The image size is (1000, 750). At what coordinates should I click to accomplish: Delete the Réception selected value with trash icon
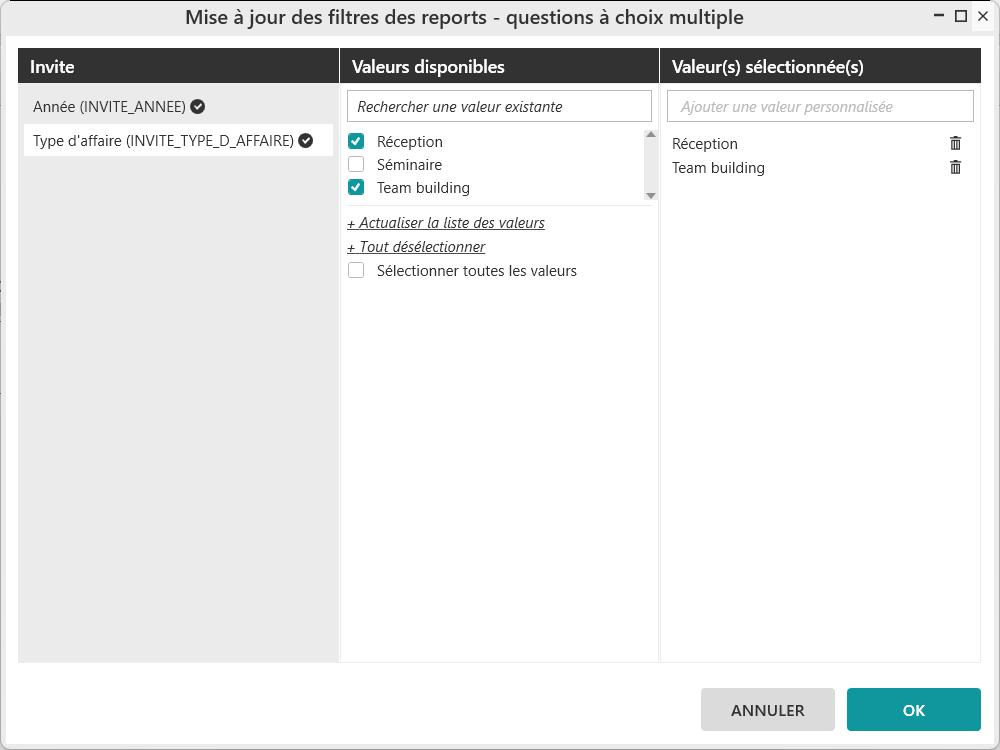pos(955,143)
